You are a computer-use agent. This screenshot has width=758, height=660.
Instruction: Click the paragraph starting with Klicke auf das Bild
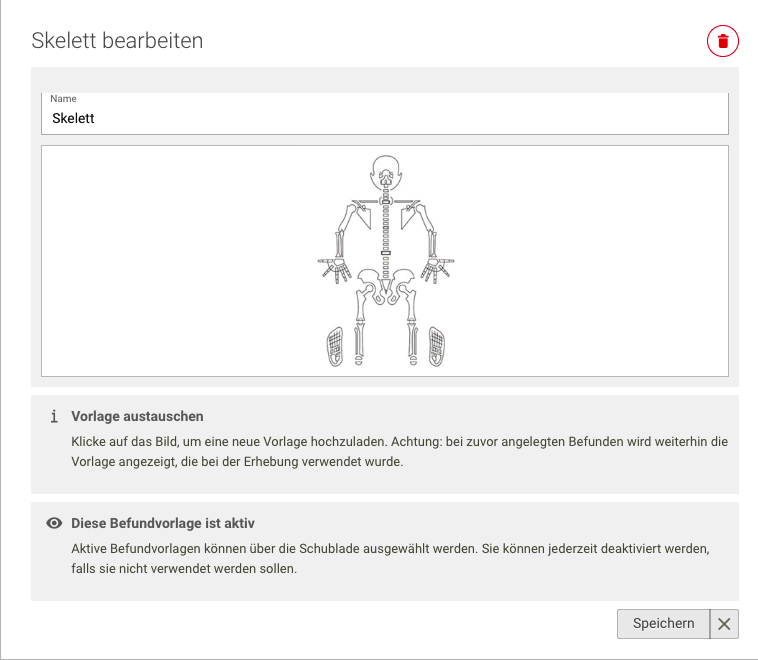tap(399, 452)
